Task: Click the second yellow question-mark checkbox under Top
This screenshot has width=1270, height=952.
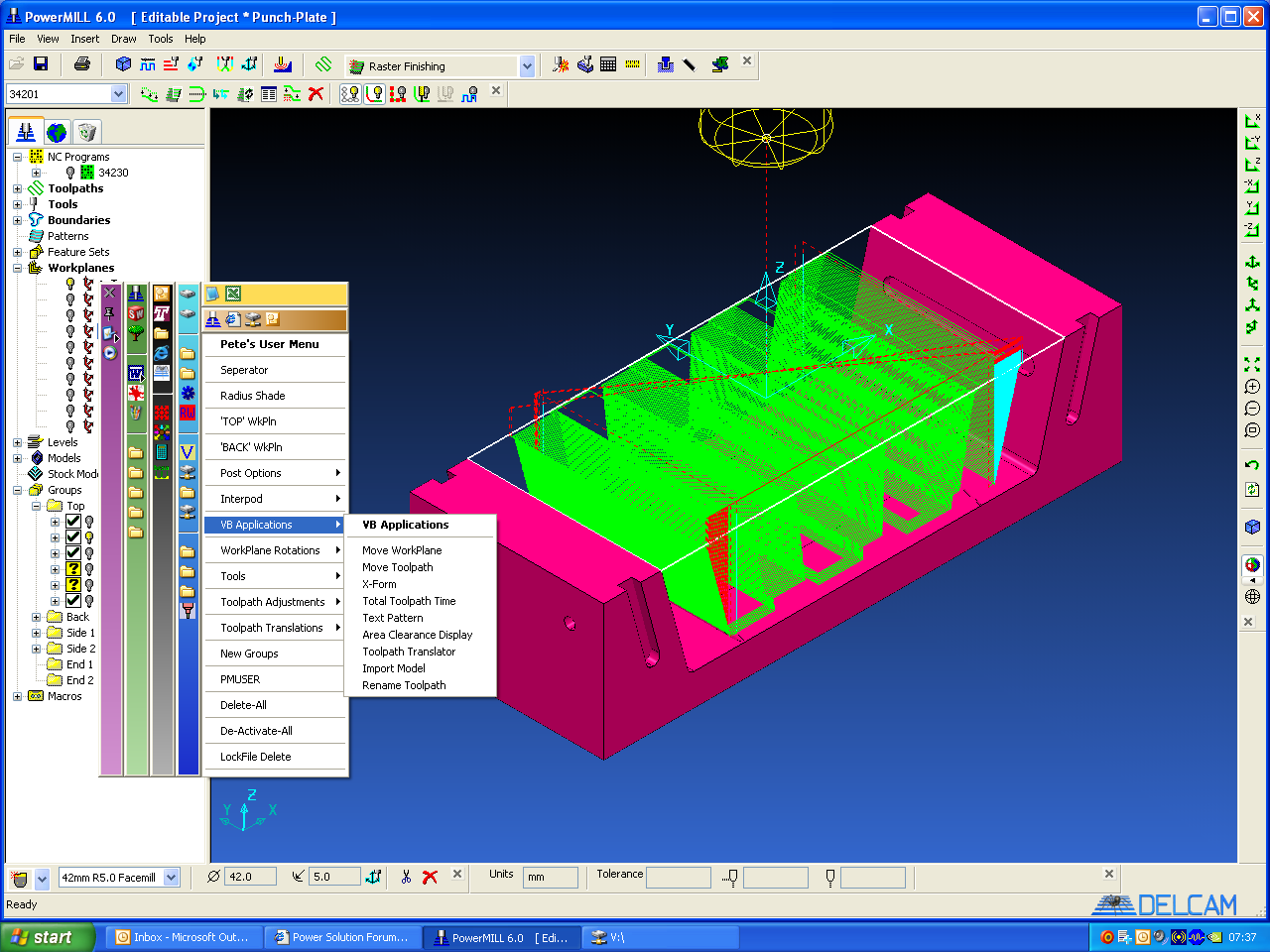Action: click(72, 585)
